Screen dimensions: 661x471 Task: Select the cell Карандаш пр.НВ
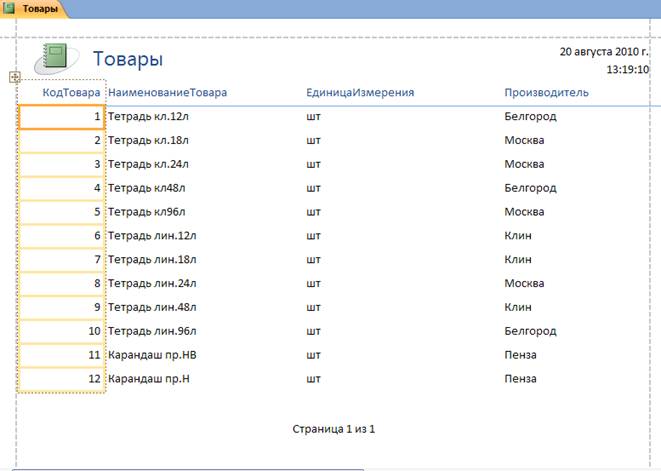point(152,355)
